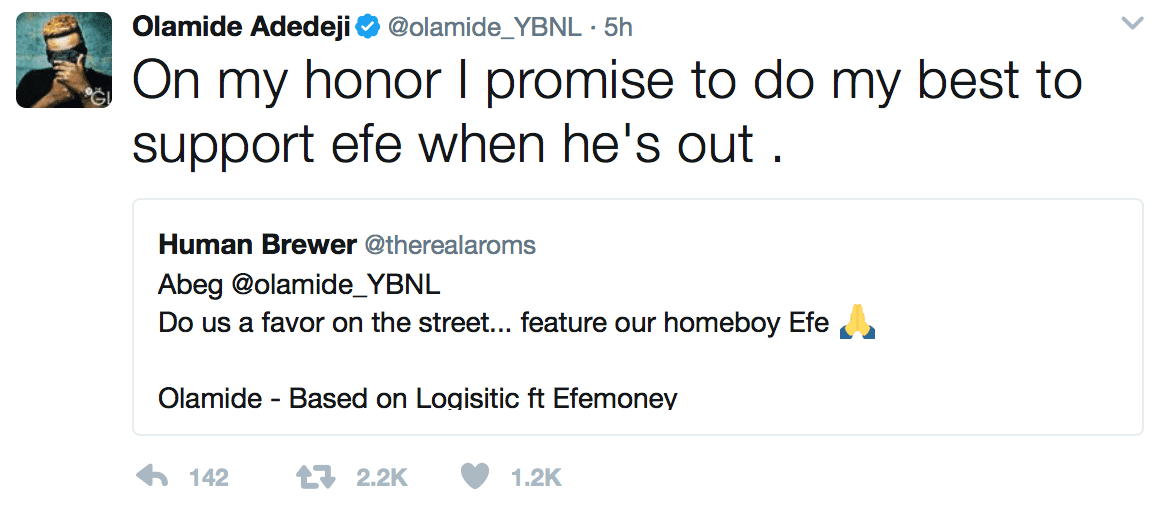Open the quoted tweet via 'Do us a favor' line
Viewport: 1162px width, 512px height.
pos(494,323)
